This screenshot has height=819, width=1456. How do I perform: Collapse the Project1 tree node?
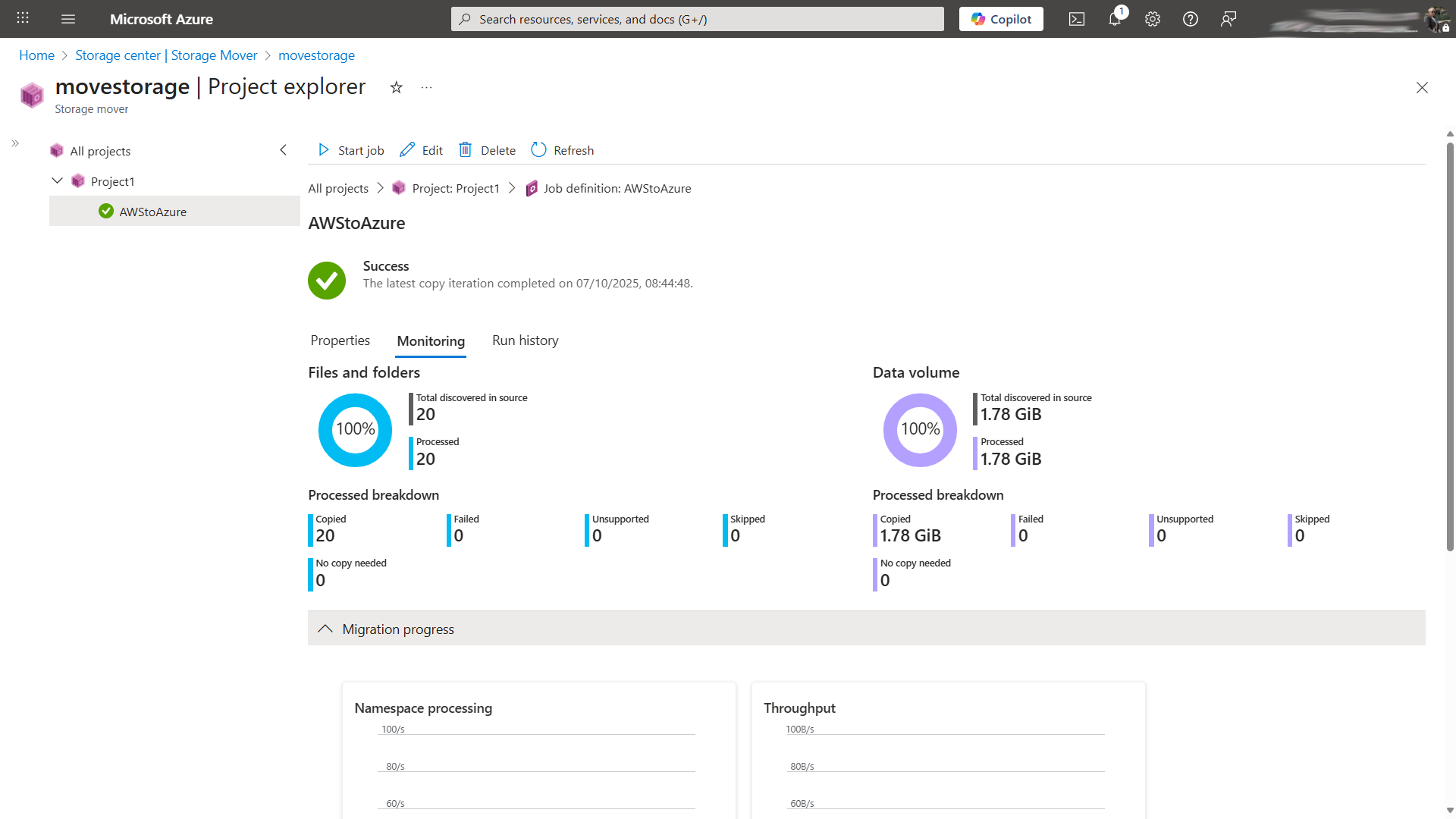[x=57, y=180]
